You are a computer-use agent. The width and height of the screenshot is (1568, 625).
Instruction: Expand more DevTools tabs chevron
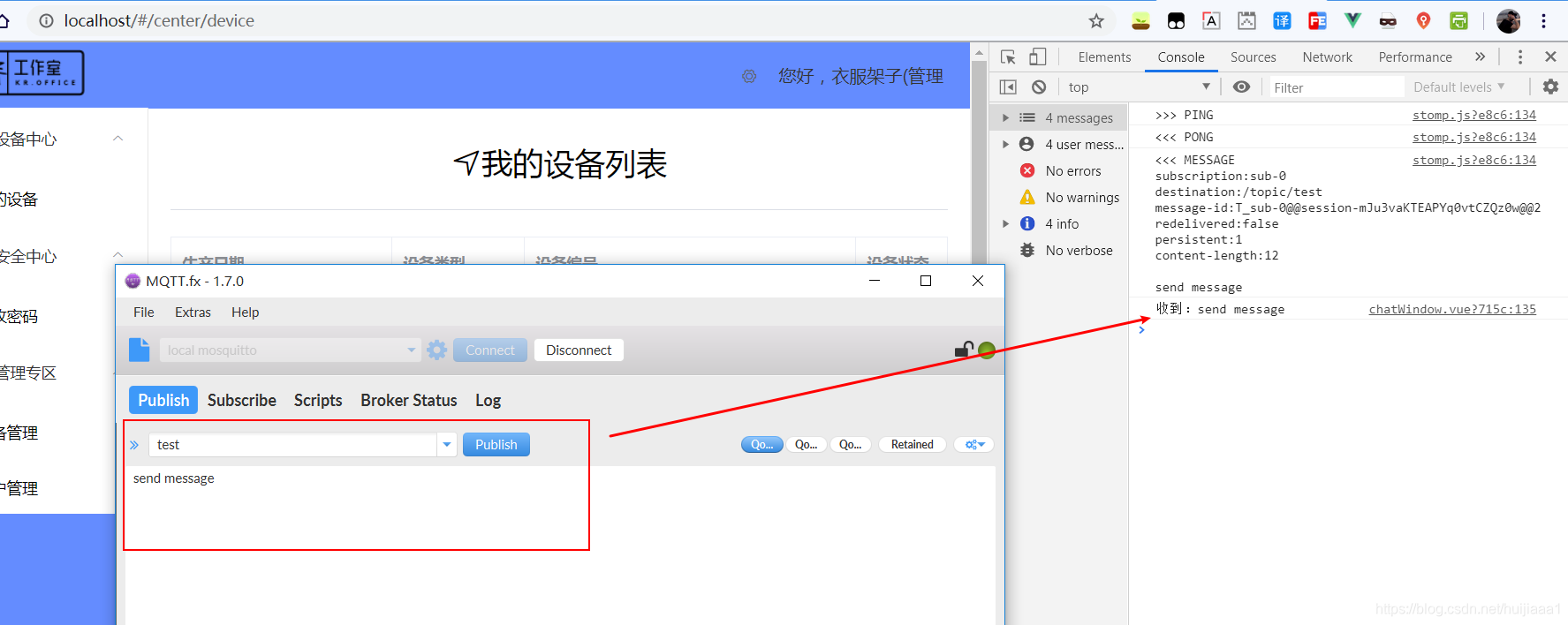coord(1481,56)
